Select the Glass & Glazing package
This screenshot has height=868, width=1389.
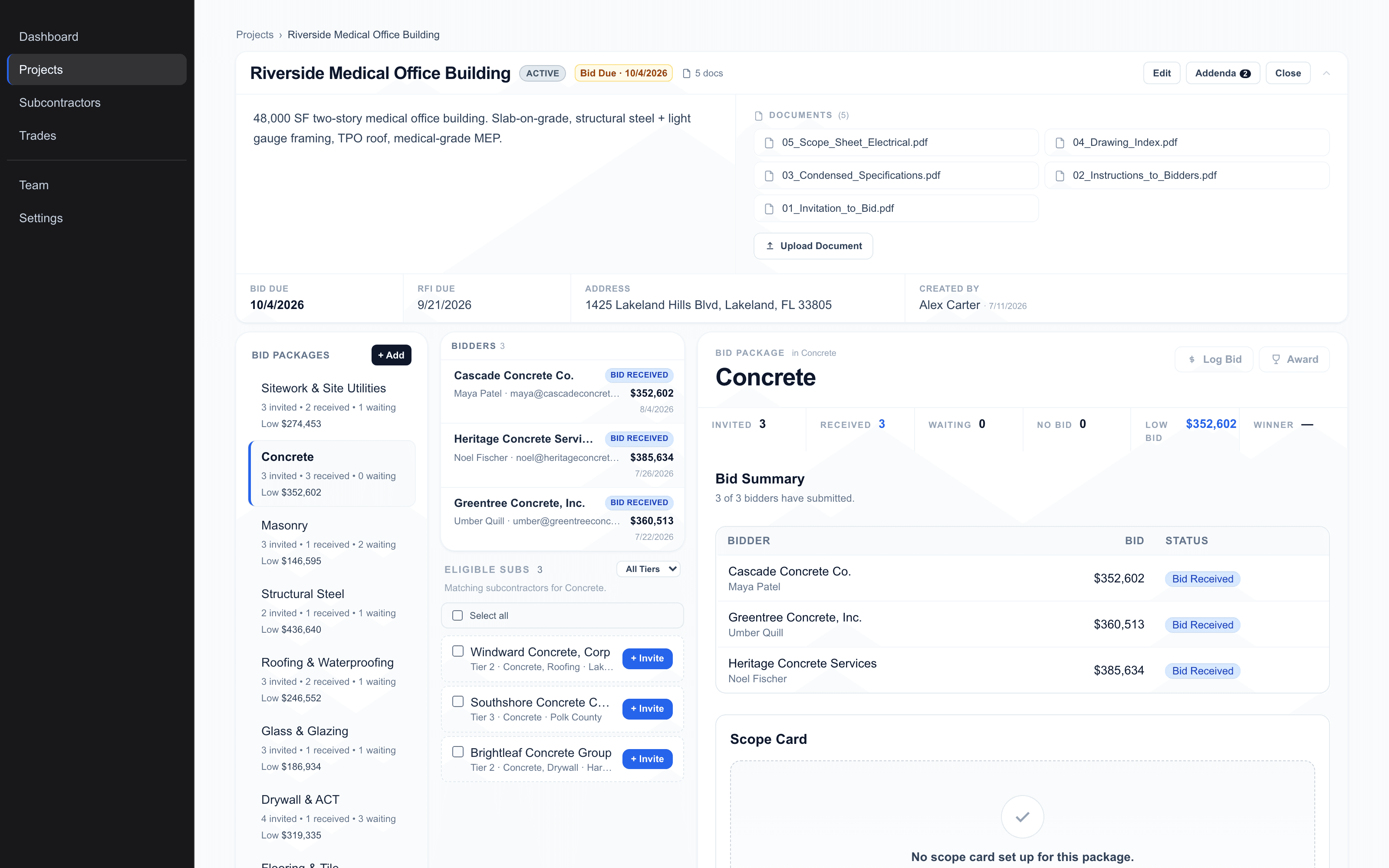point(332,748)
